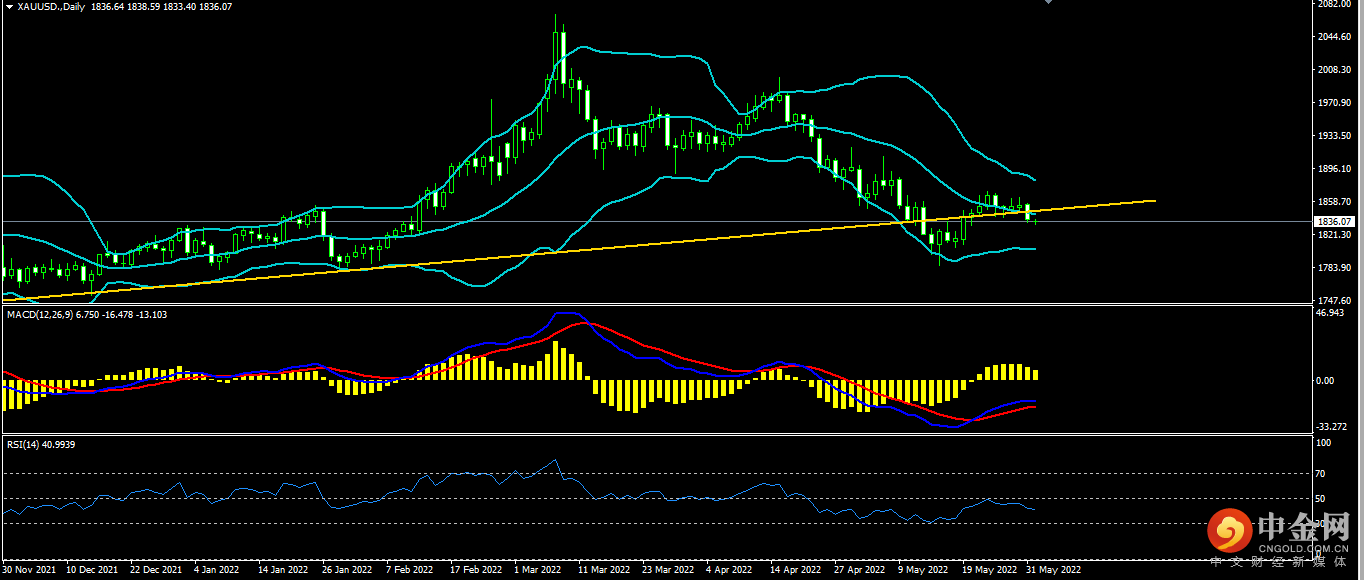Click the 1 Mar 2022 date label
This screenshot has width=1364, height=580.
(537, 570)
